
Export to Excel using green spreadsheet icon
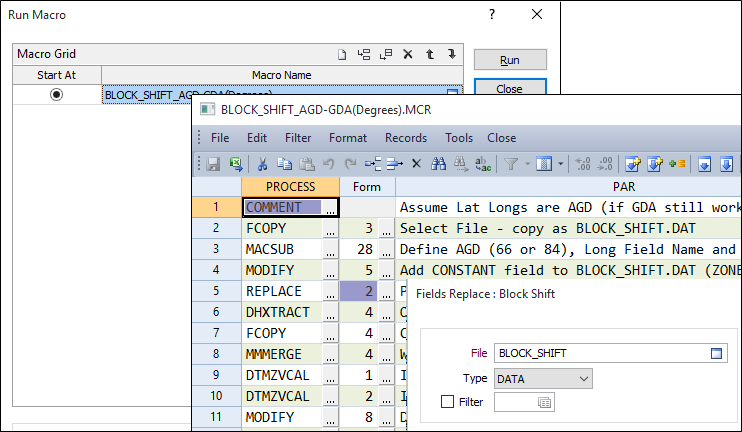pos(236,164)
